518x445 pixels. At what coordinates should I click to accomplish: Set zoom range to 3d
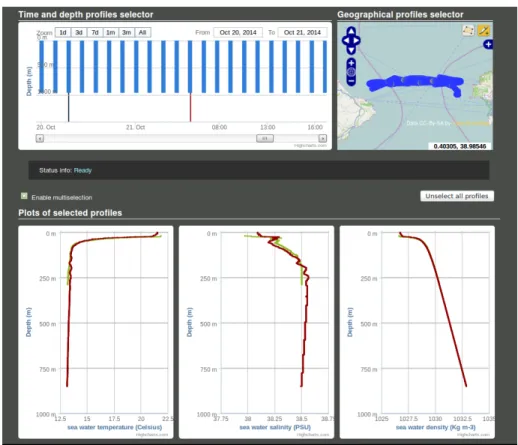tap(79, 32)
